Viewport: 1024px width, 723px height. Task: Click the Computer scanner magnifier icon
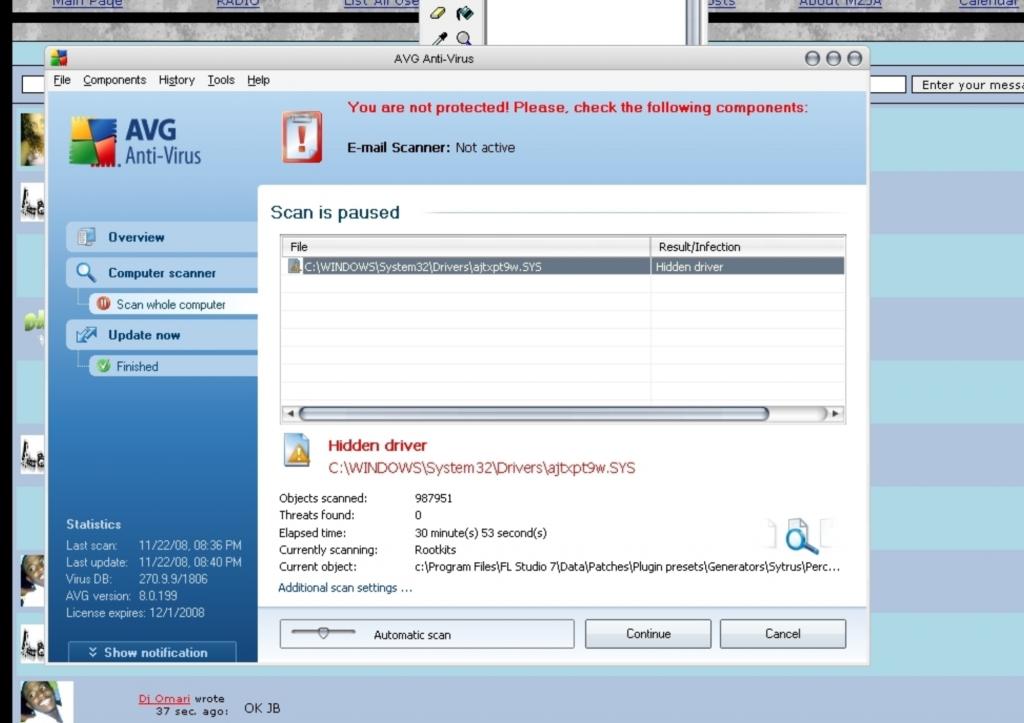[87, 273]
